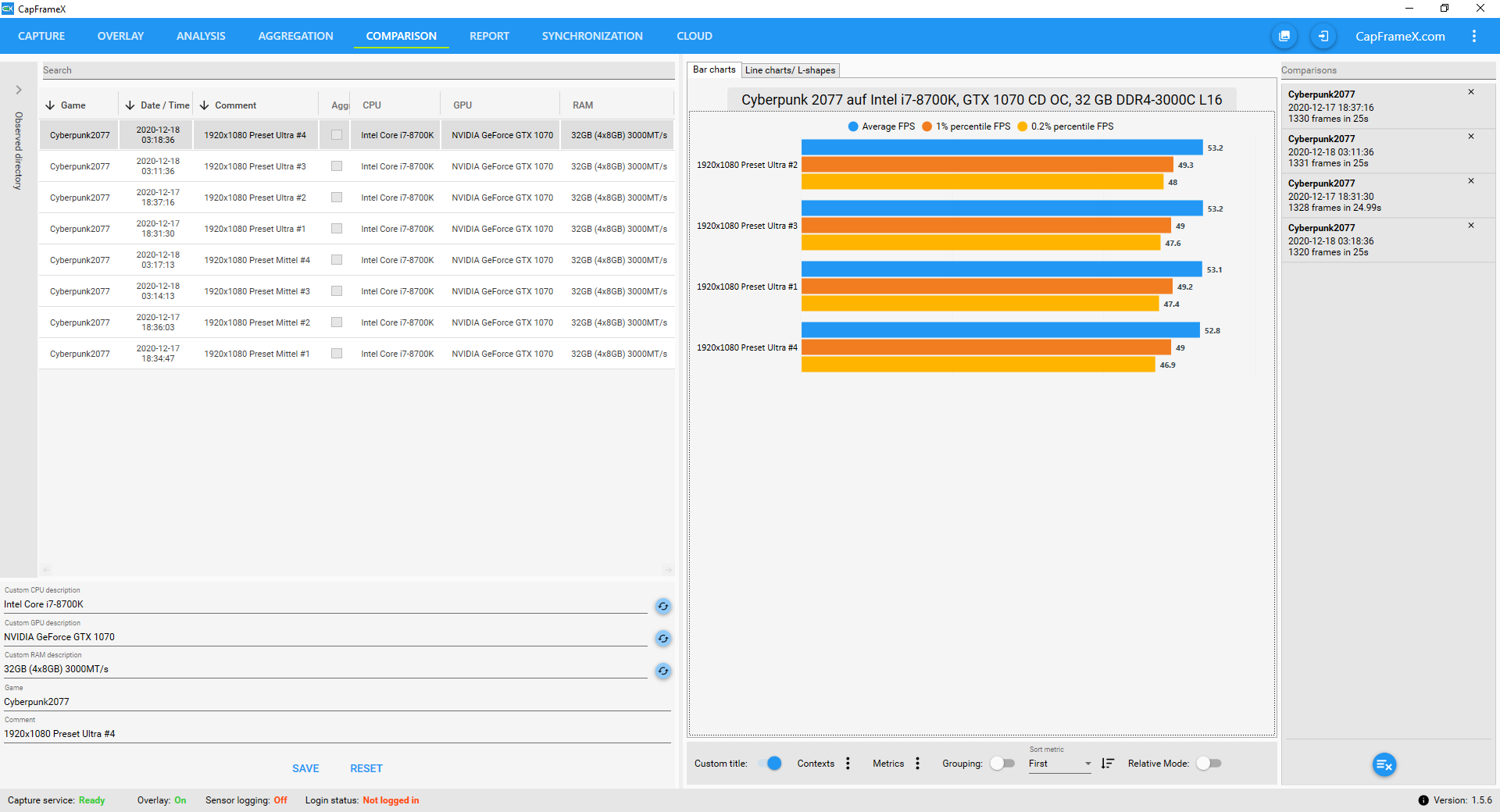Screen dimensions: 1500x812
Task: Remove comparison dated 2020-12-18 03:18:36
Action: [x=1470, y=226]
